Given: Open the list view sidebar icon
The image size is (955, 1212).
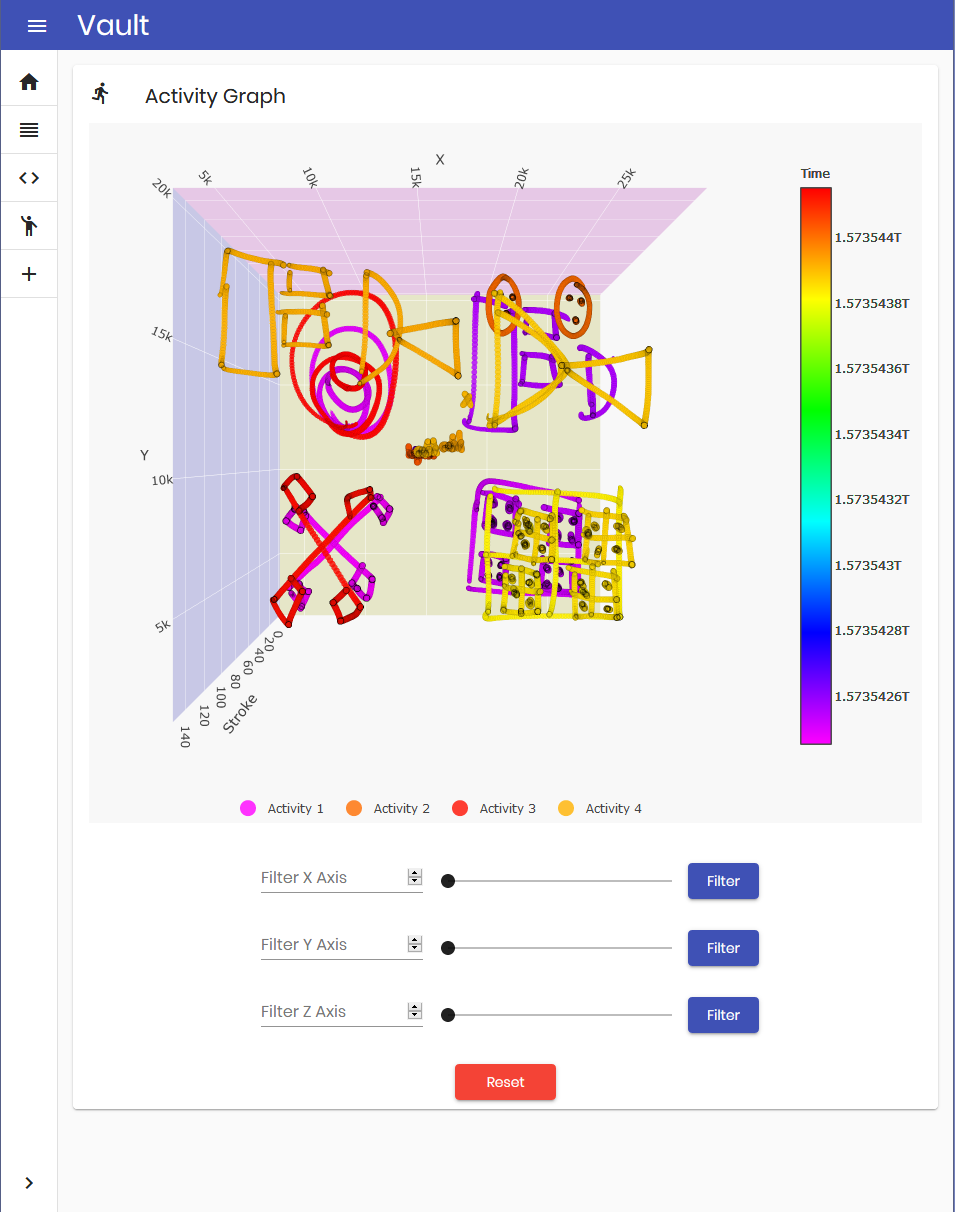Looking at the screenshot, I should (x=29, y=130).
